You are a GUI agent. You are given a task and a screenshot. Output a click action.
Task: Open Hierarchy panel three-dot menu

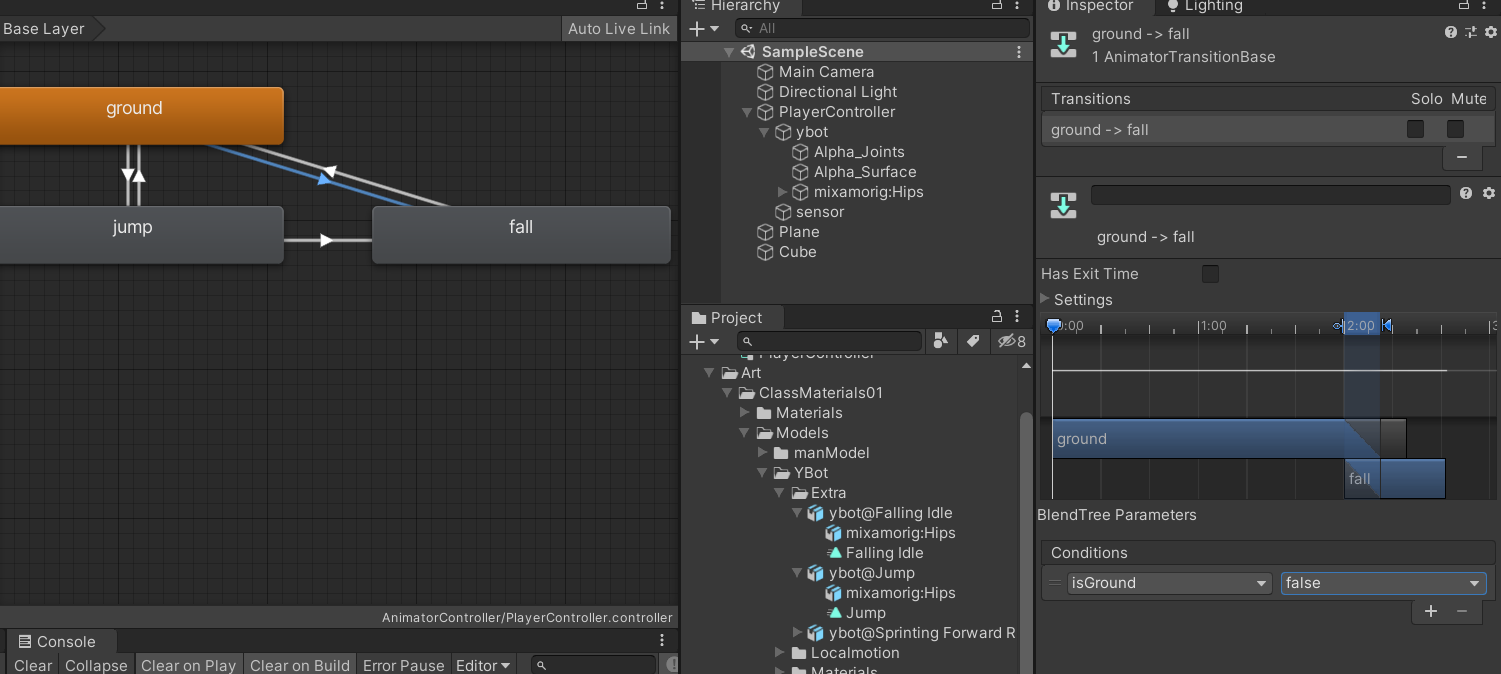[1019, 6]
